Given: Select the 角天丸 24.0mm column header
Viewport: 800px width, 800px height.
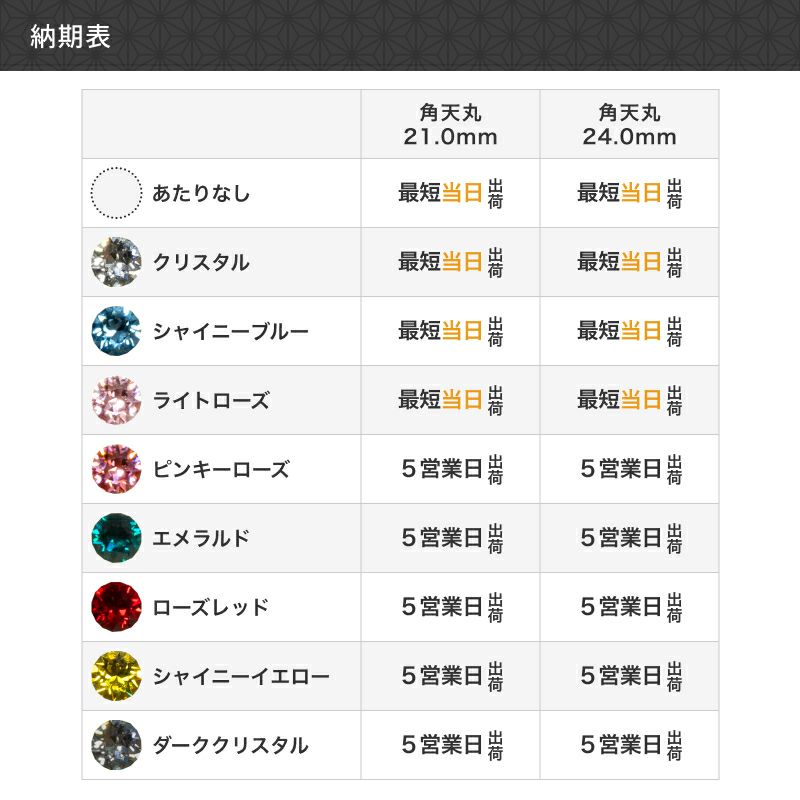Looking at the screenshot, I should [629, 125].
